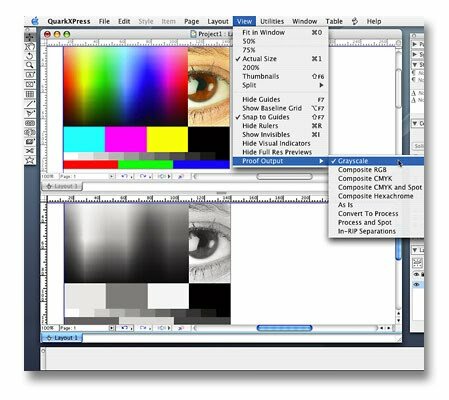Choose Hide Guides in View menu
The height and width of the screenshot is (400, 449).
281,99
